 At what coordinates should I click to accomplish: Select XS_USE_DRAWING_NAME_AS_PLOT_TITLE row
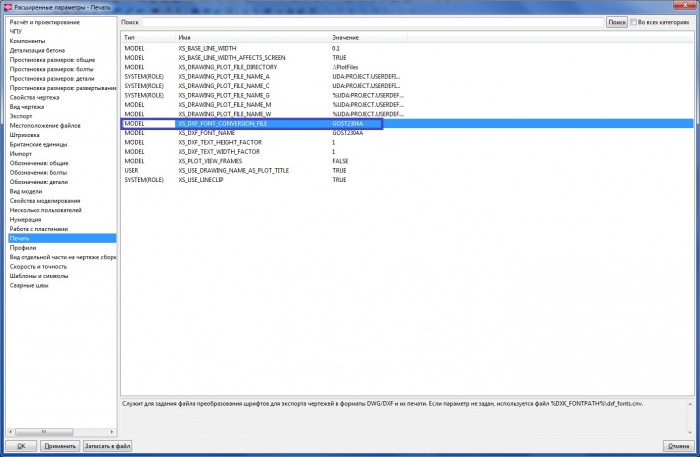pyautogui.click(x=407, y=170)
